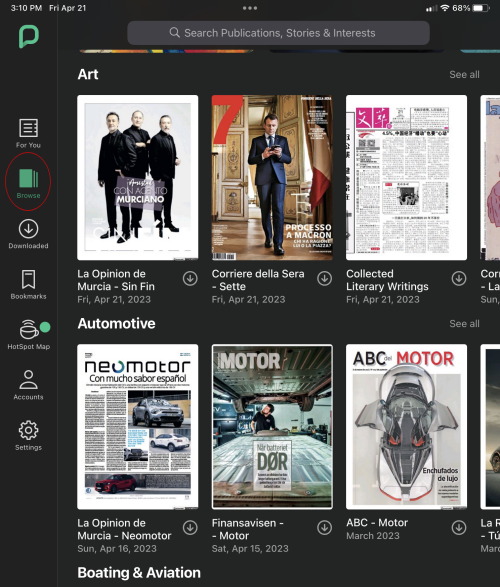Tap the Boating & Aviation heading
Screen dimensions: 500x587
click(x=139, y=573)
